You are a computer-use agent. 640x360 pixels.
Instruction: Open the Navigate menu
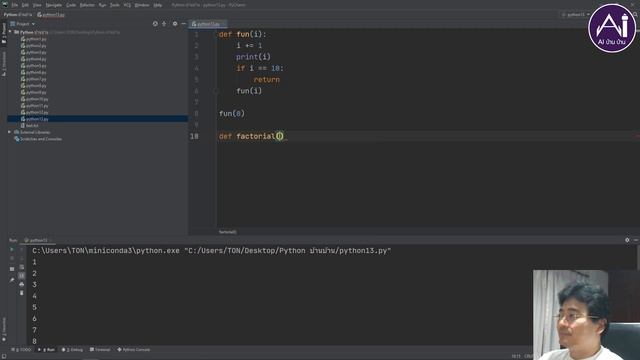(x=53, y=5)
